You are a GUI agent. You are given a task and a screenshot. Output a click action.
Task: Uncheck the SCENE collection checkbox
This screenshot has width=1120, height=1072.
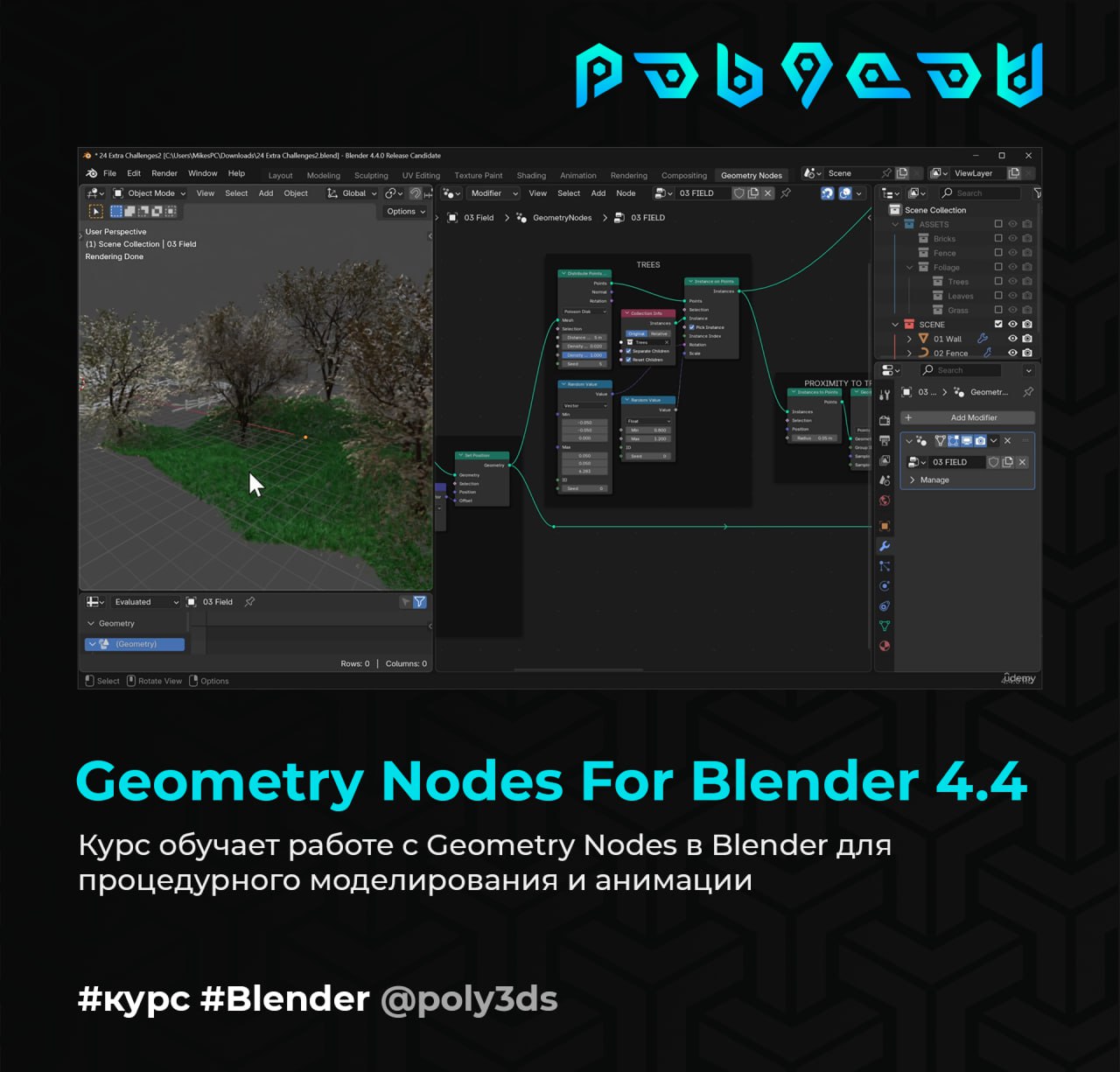[998, 325]
